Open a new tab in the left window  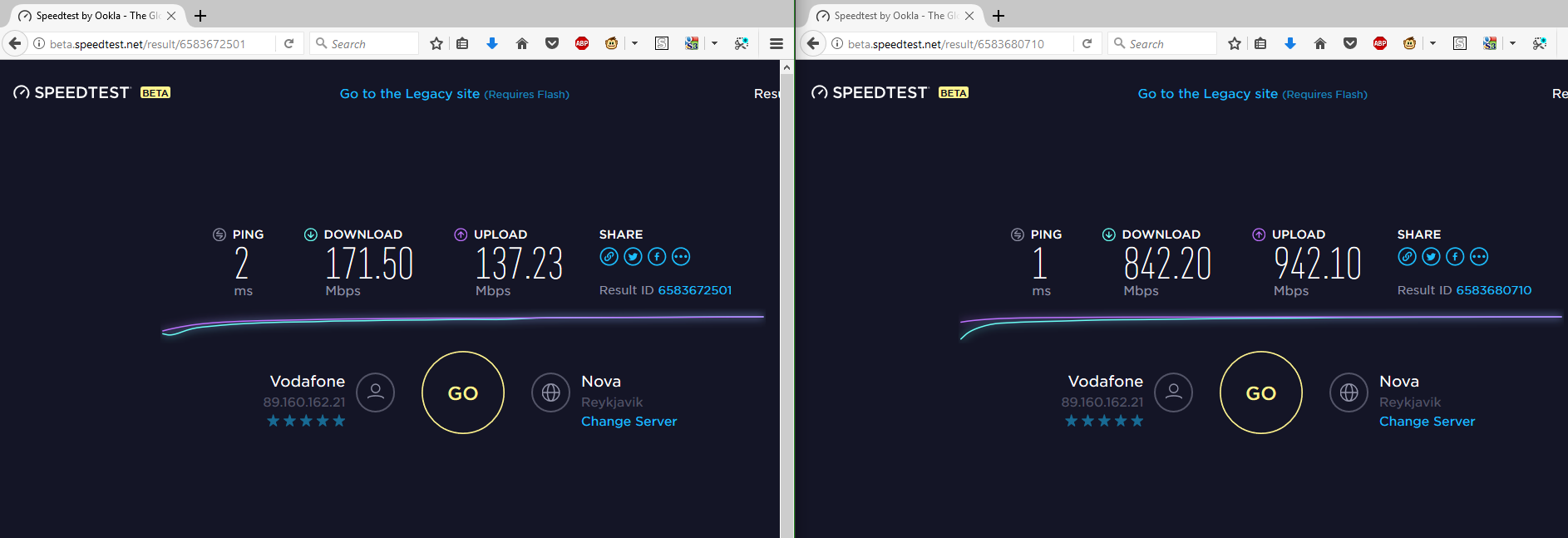coord(200,16)
